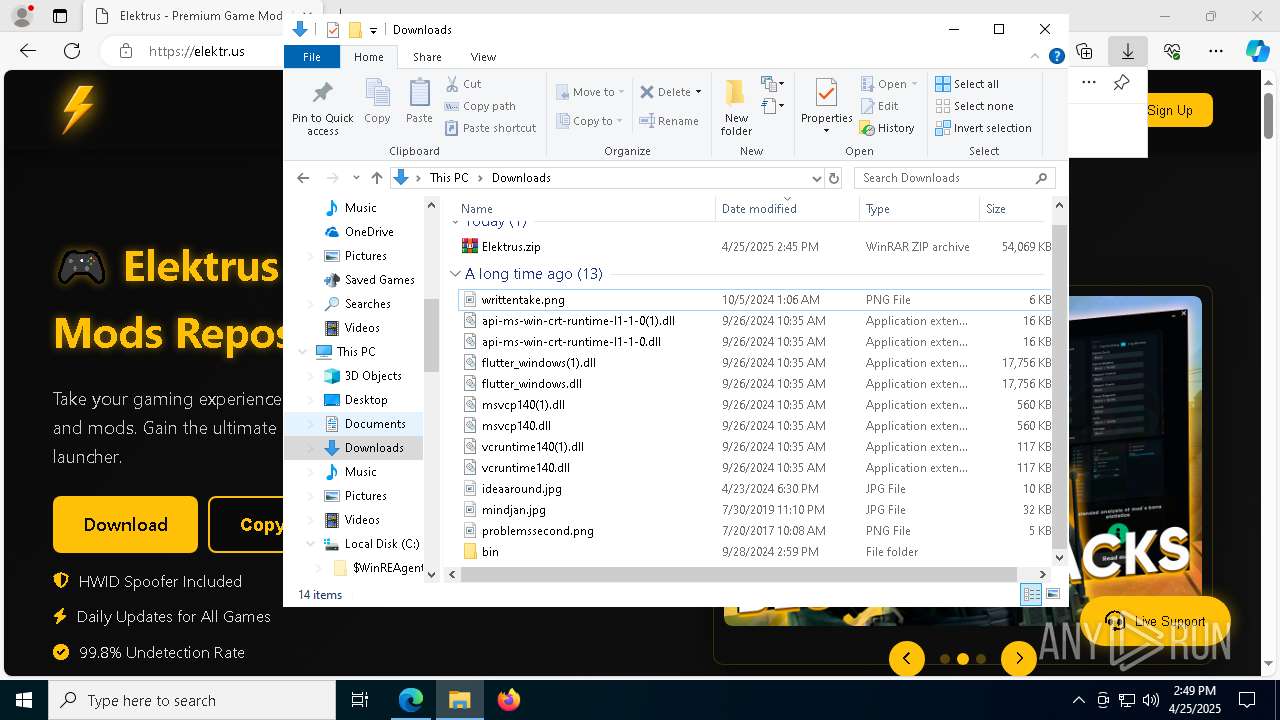Switch to the View ribbon tab
This screenshot has width=1280, height=720.
(483, 57)
